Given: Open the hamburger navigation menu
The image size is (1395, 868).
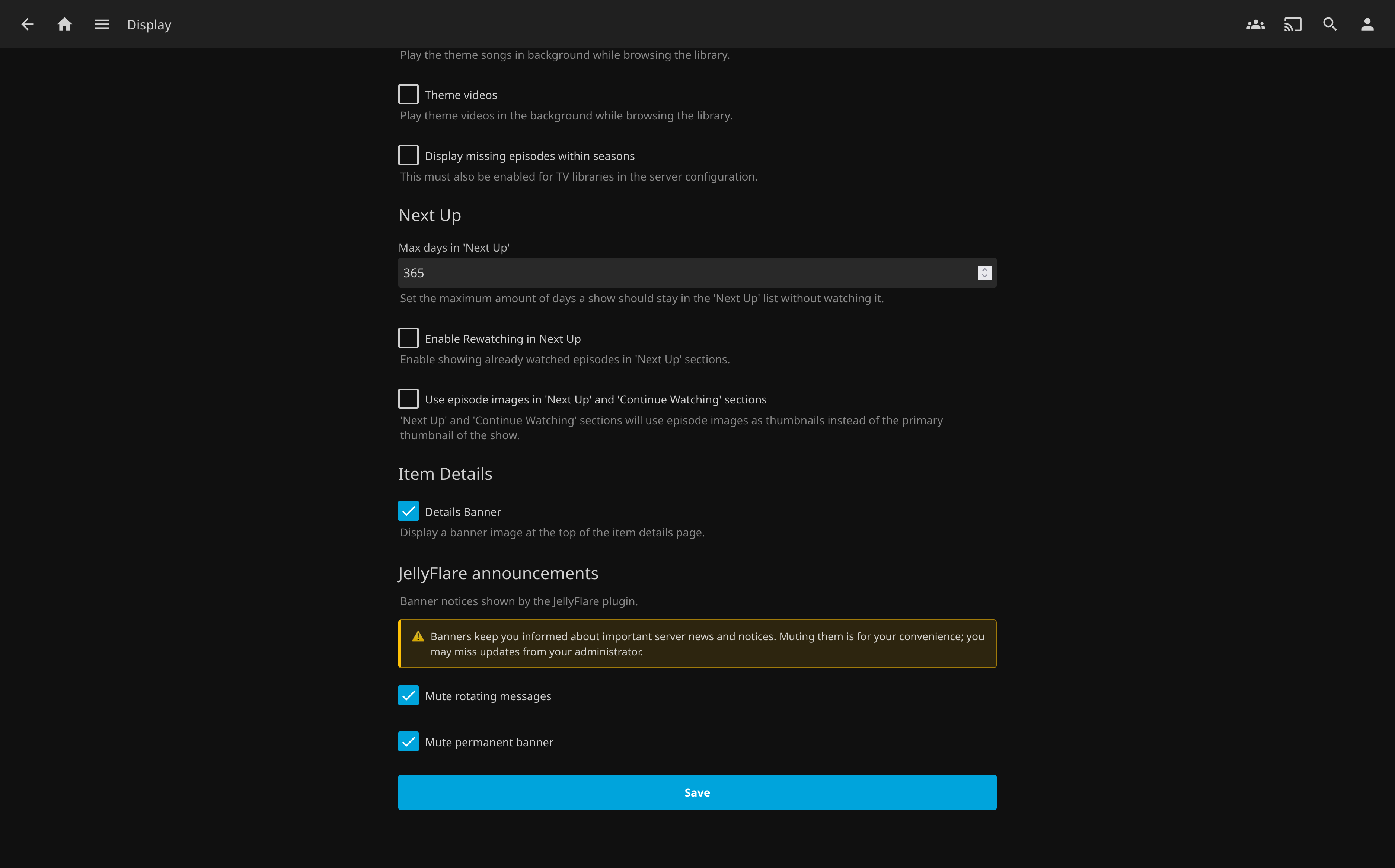Looking at the screenshot, I should click(102, 24).
